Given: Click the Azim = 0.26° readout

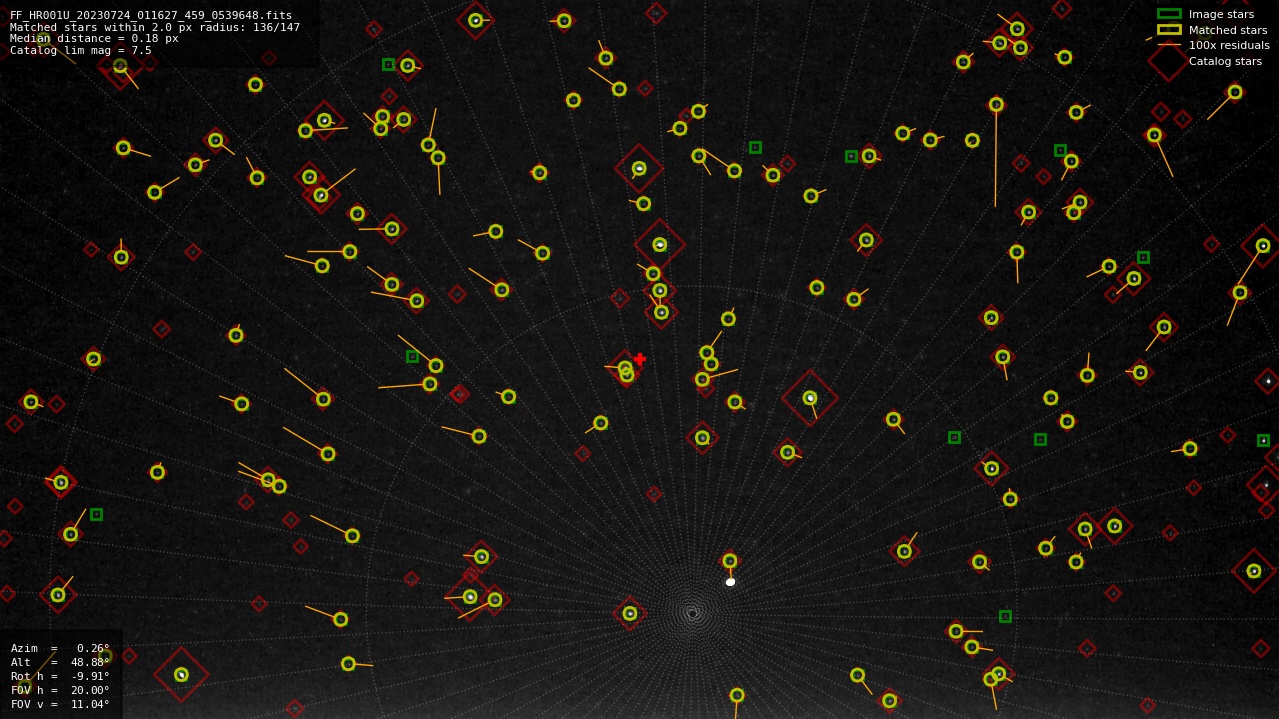Looking at the screenshot, I should (x=61, y=649).
